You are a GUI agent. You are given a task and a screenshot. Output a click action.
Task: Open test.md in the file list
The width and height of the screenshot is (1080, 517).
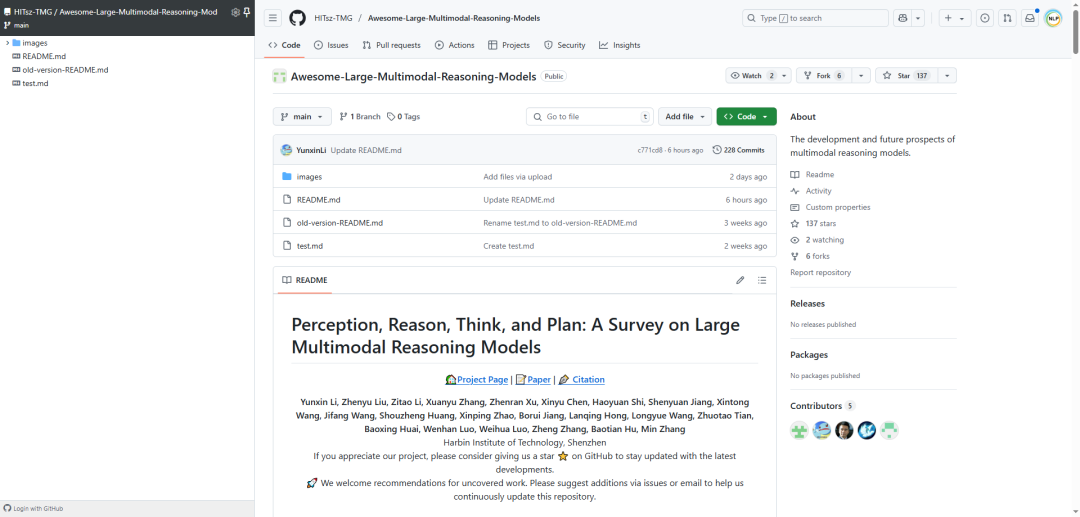tap(310, 246)
